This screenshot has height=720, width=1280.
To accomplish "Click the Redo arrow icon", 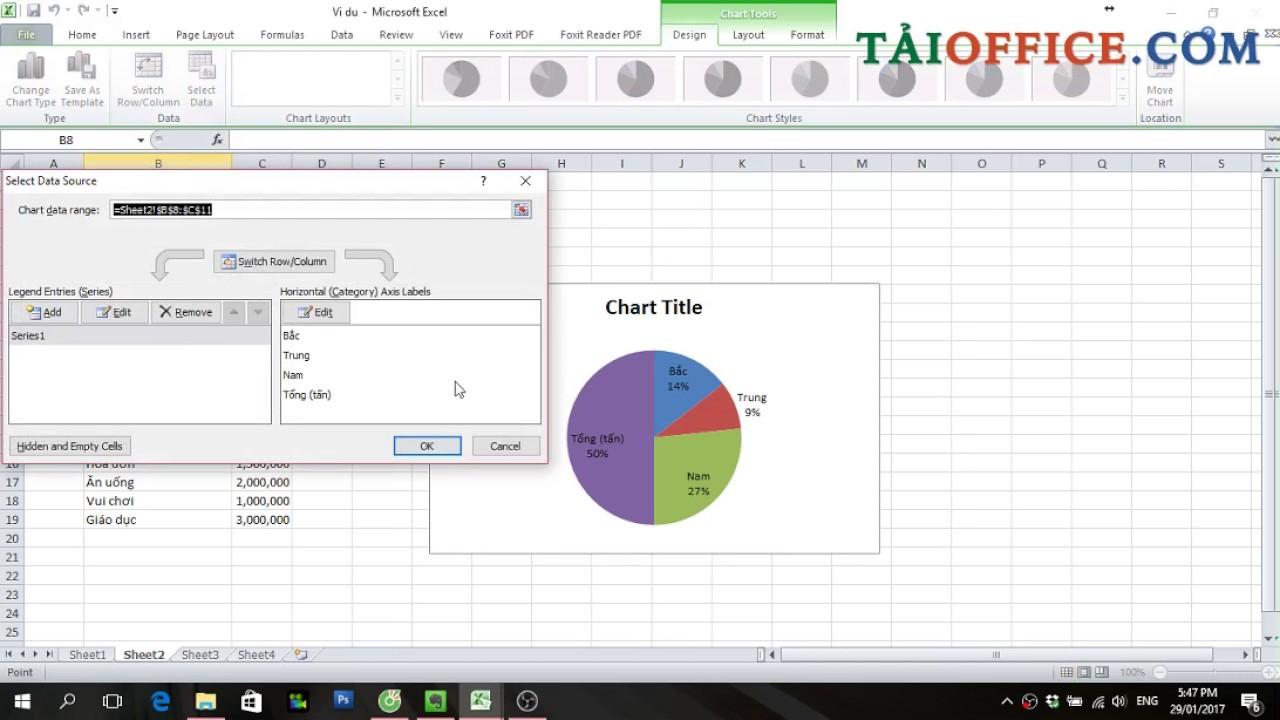I will (x=84, y=11).
